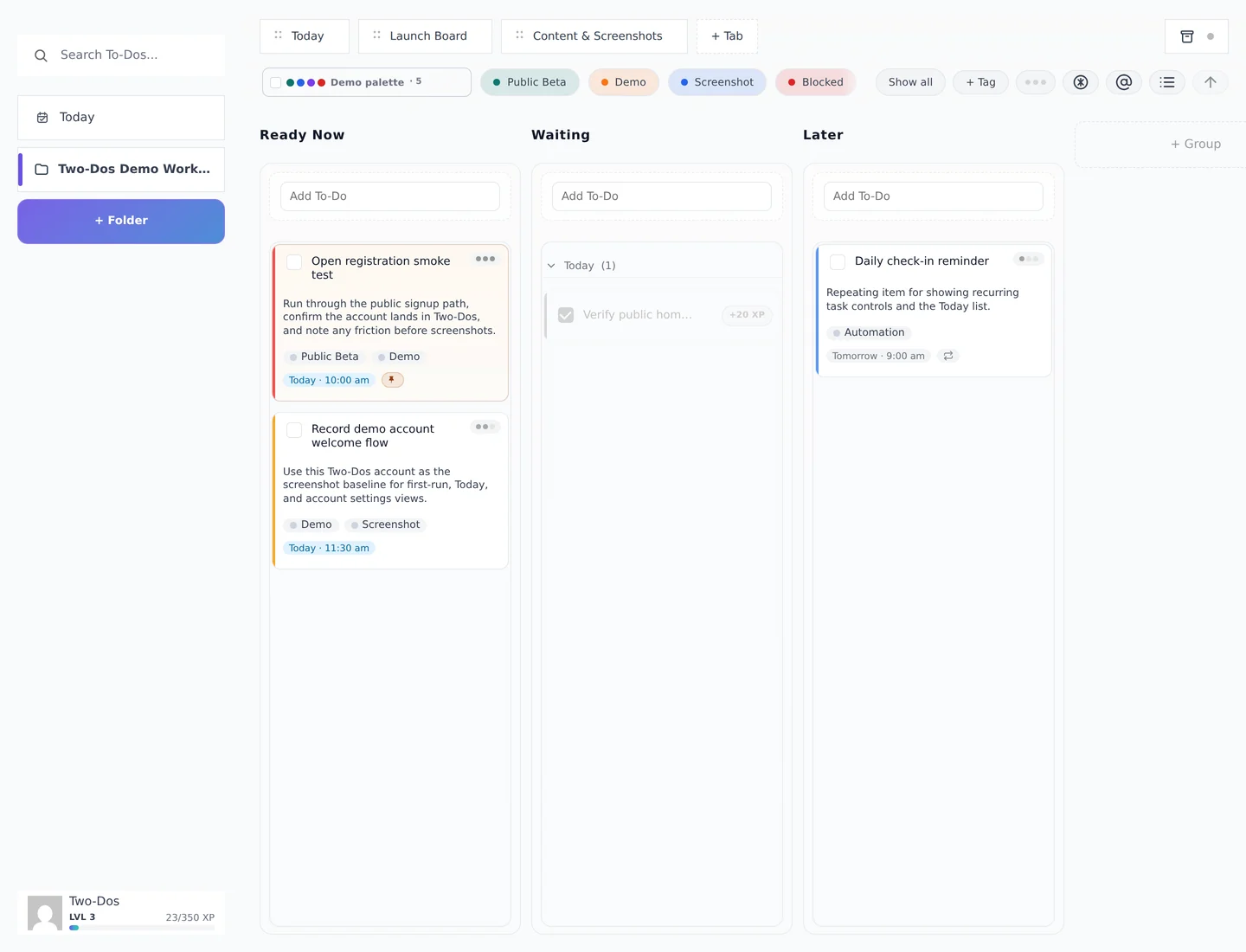Click the repeat icon on Daily check-in

point(948,356)
